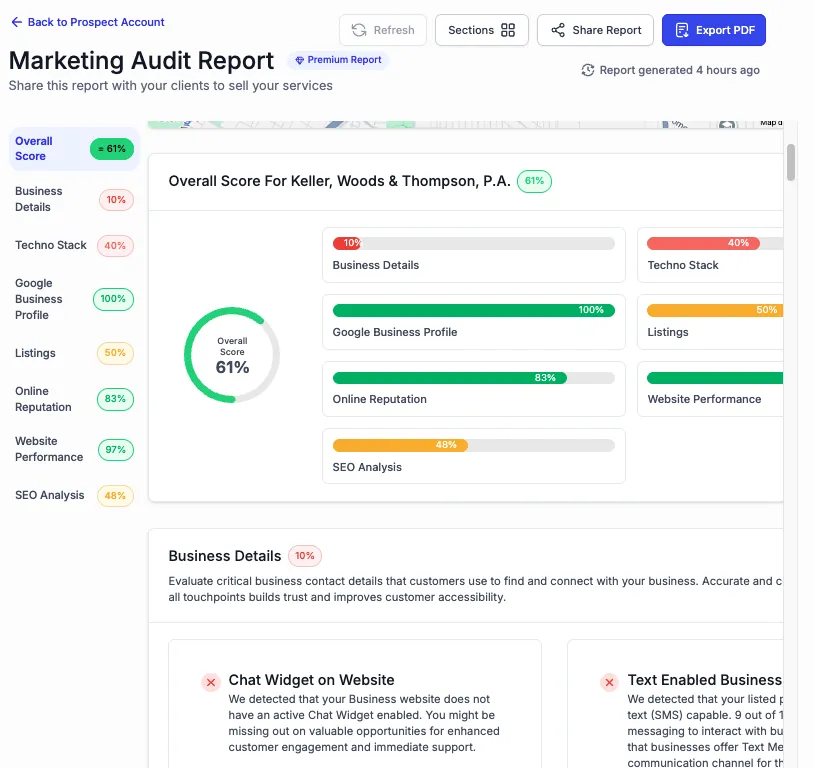
Task: Click the 61% badge beside the title
Action: (534, 181)
